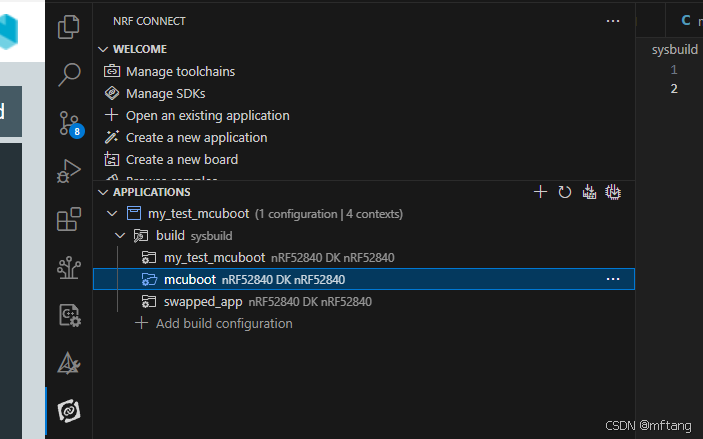
Task: Select Manage toolchains
Action: click(180, 71)
